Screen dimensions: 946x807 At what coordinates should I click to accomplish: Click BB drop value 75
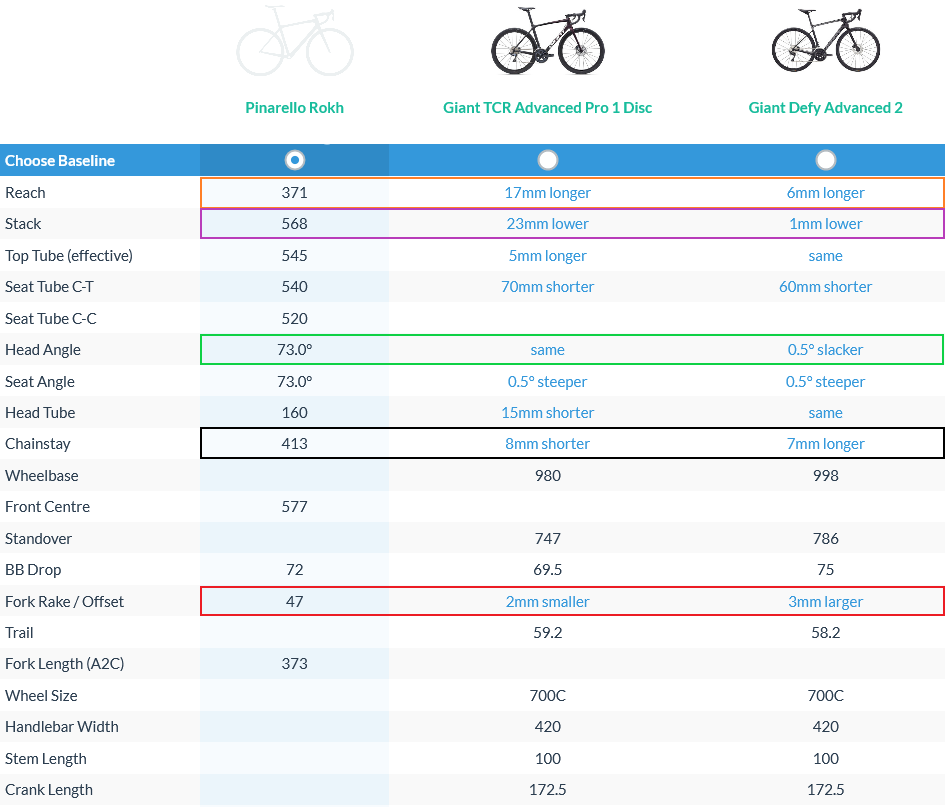click(x=825, y=570)
